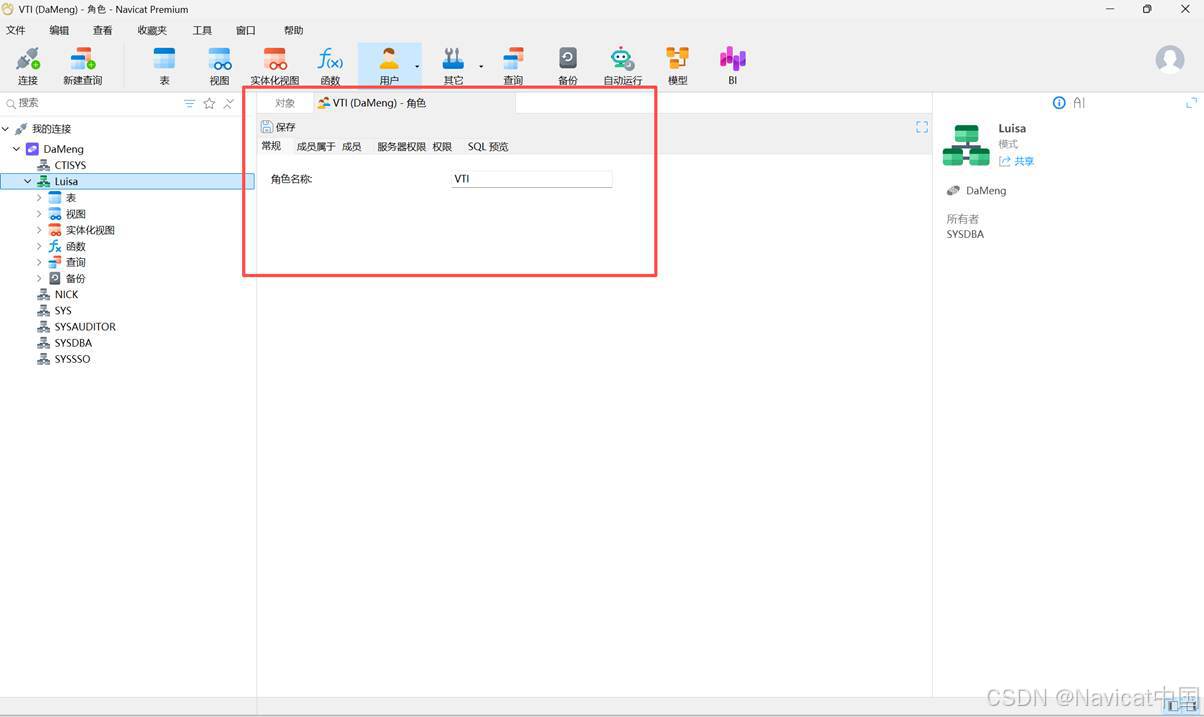This screenshot has height=717, width=1204.
Task: Expand the 视图 node under Luisa
Action: (39, 214)
